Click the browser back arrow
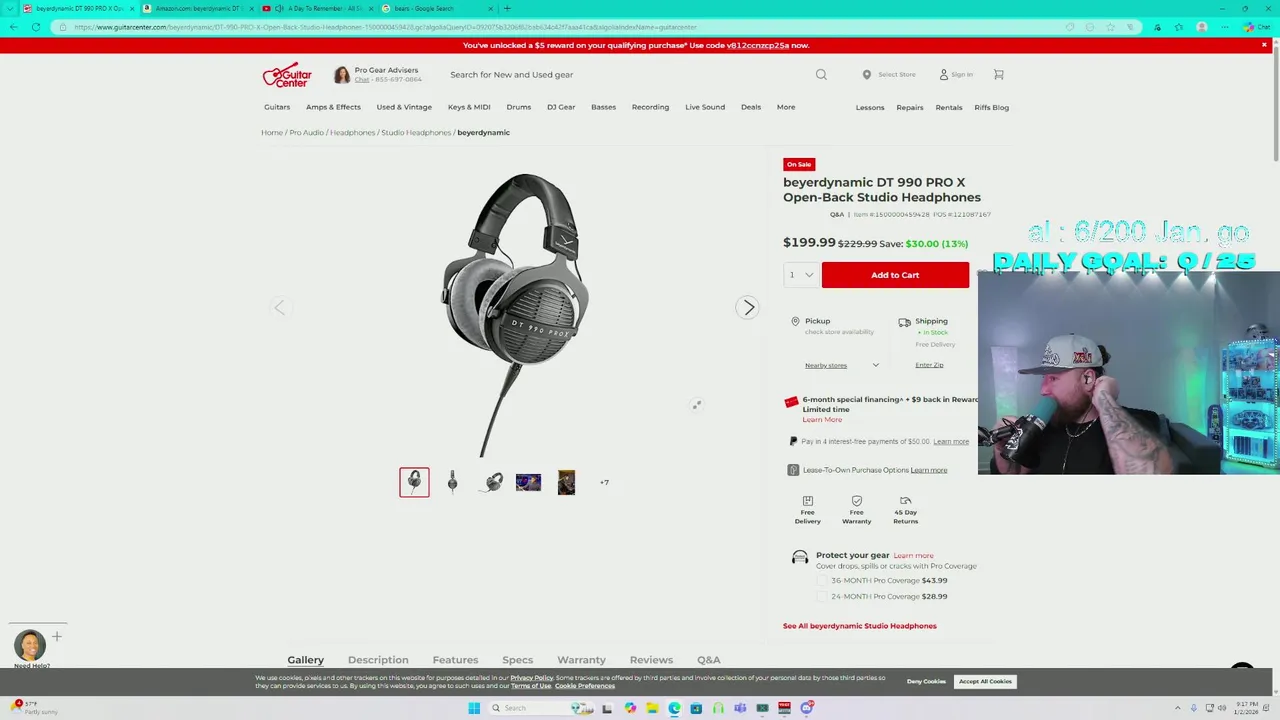This screenshot has width=1280, height=720. 13,27
